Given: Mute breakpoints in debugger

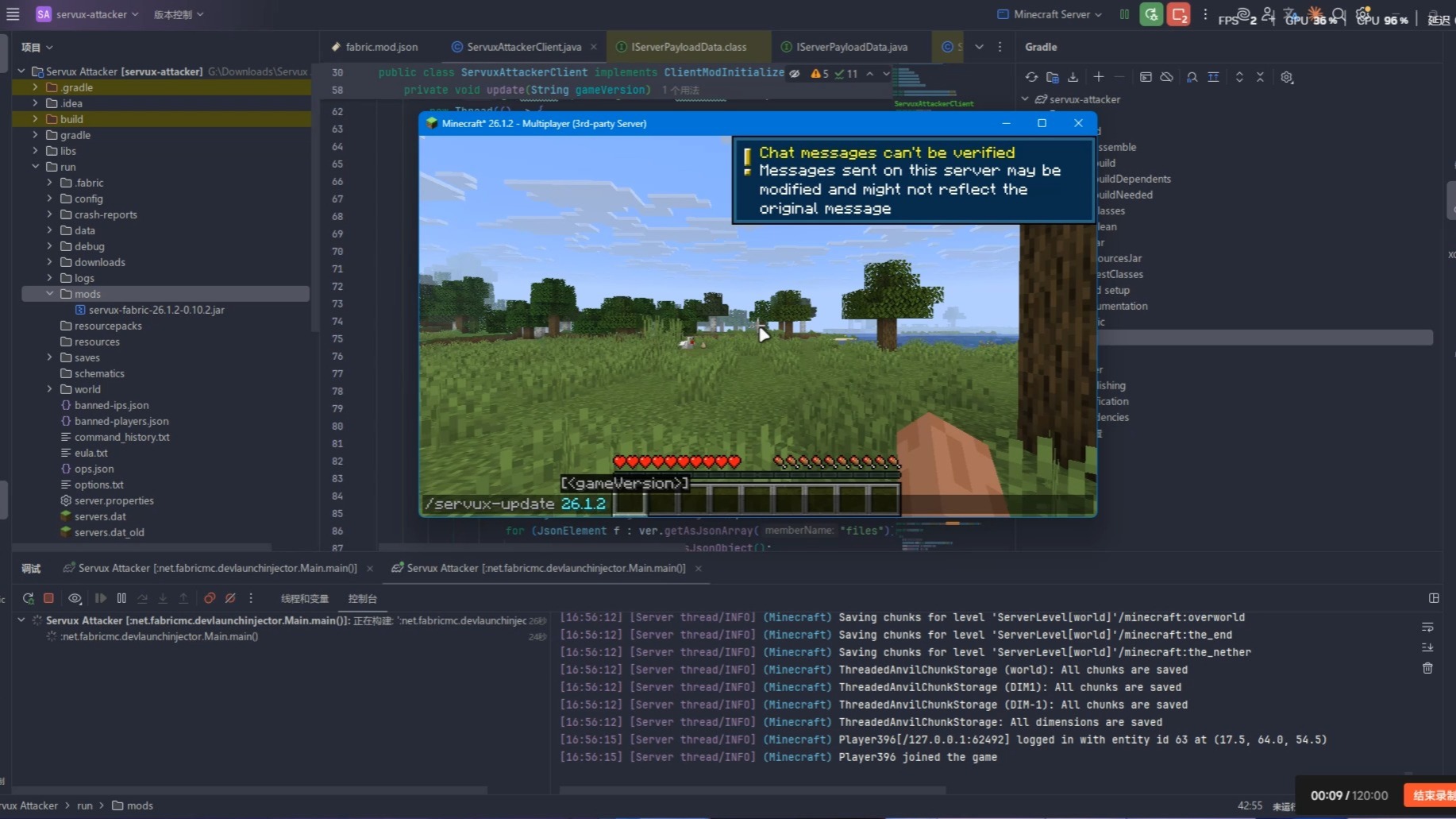Looking at the screenshot, I should [x=230, y=598].
